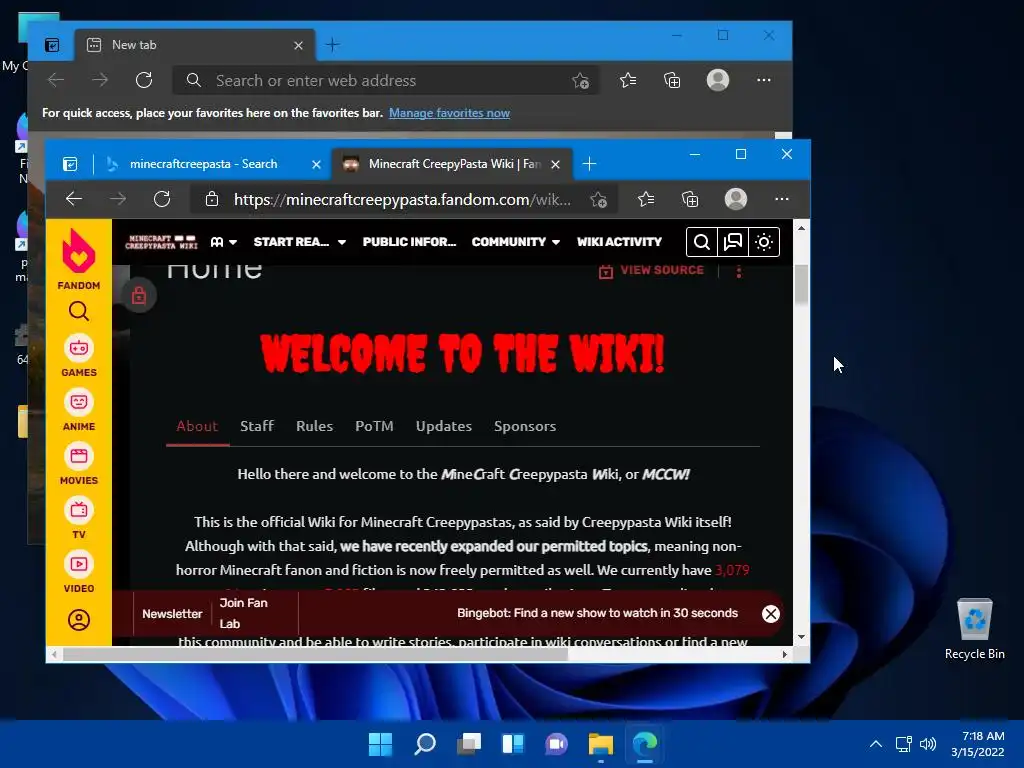Screen dimensions: 1024x768
Task: Show hidden system tray icons chevron
Action: click(876, 744)
